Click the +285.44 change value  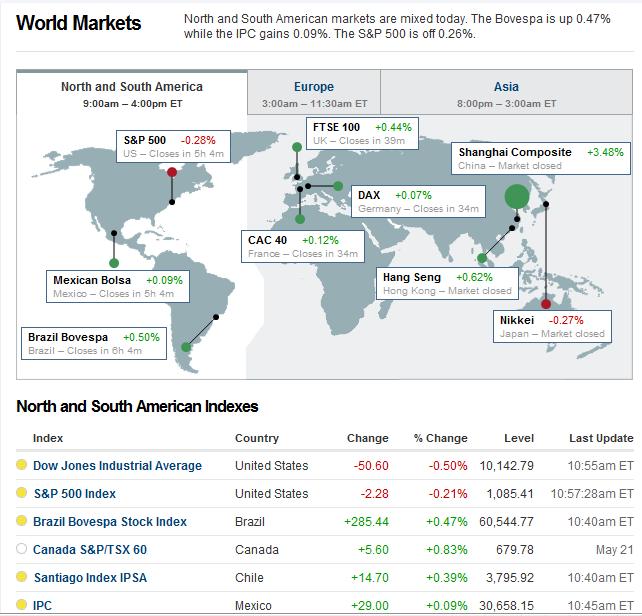pos(366,522)
